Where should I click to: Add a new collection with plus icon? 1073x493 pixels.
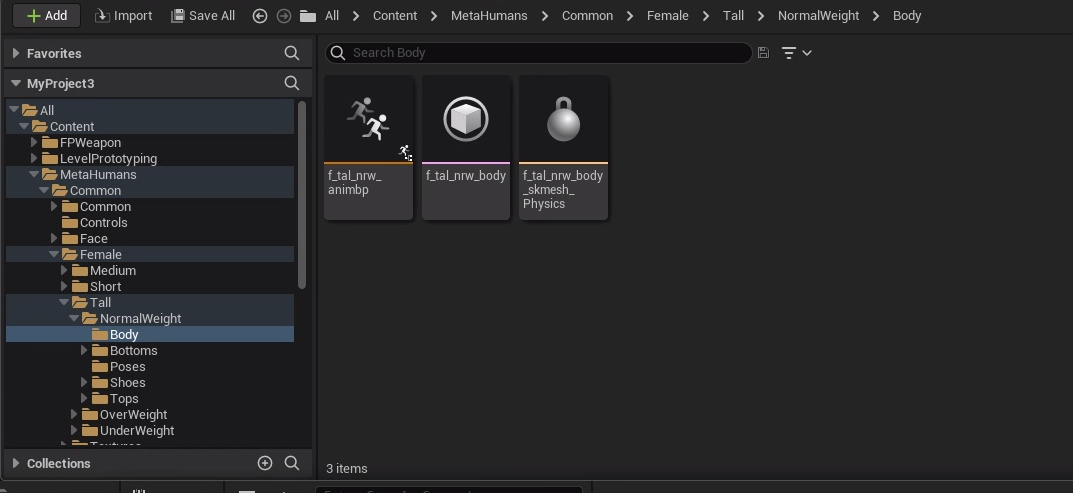pos(265,463)
